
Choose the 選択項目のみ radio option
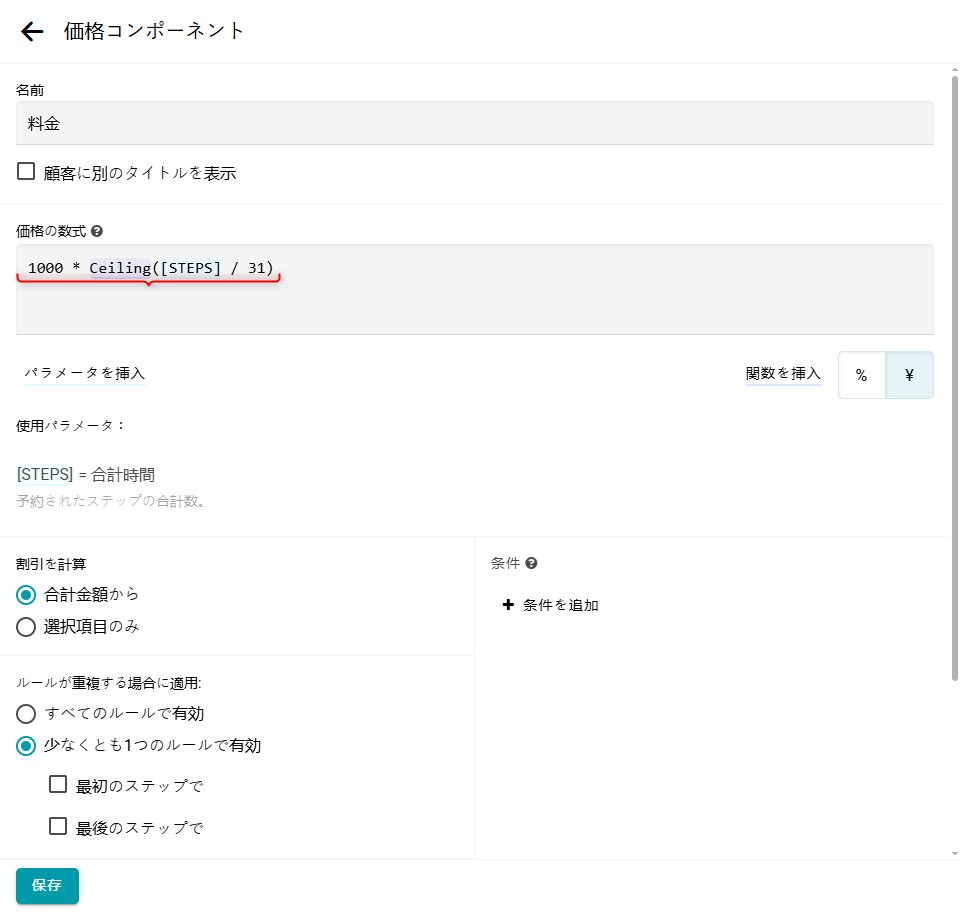(x=27, y=627)
